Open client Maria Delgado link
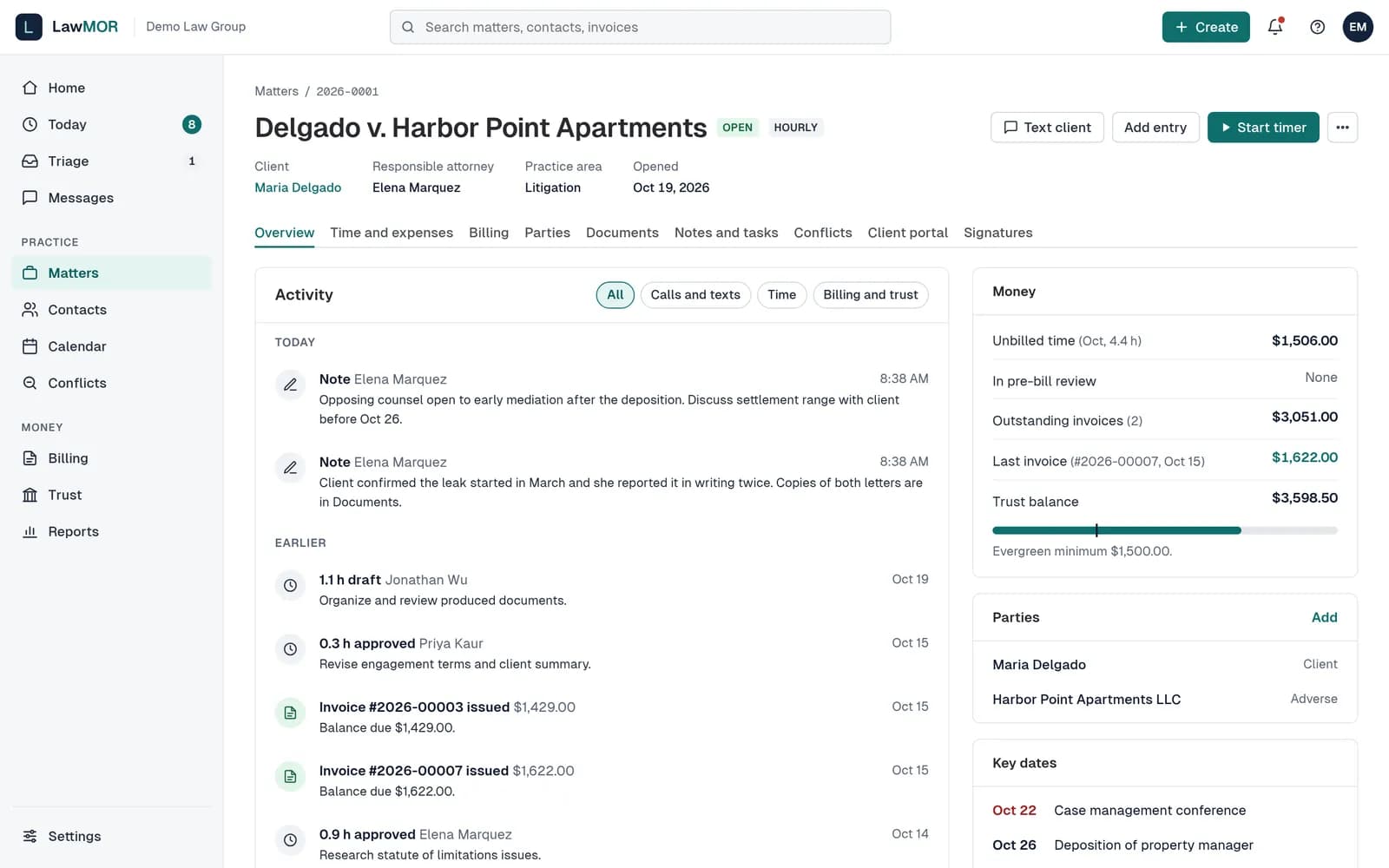The image size is (1389, 868). [x=298, y=187]
